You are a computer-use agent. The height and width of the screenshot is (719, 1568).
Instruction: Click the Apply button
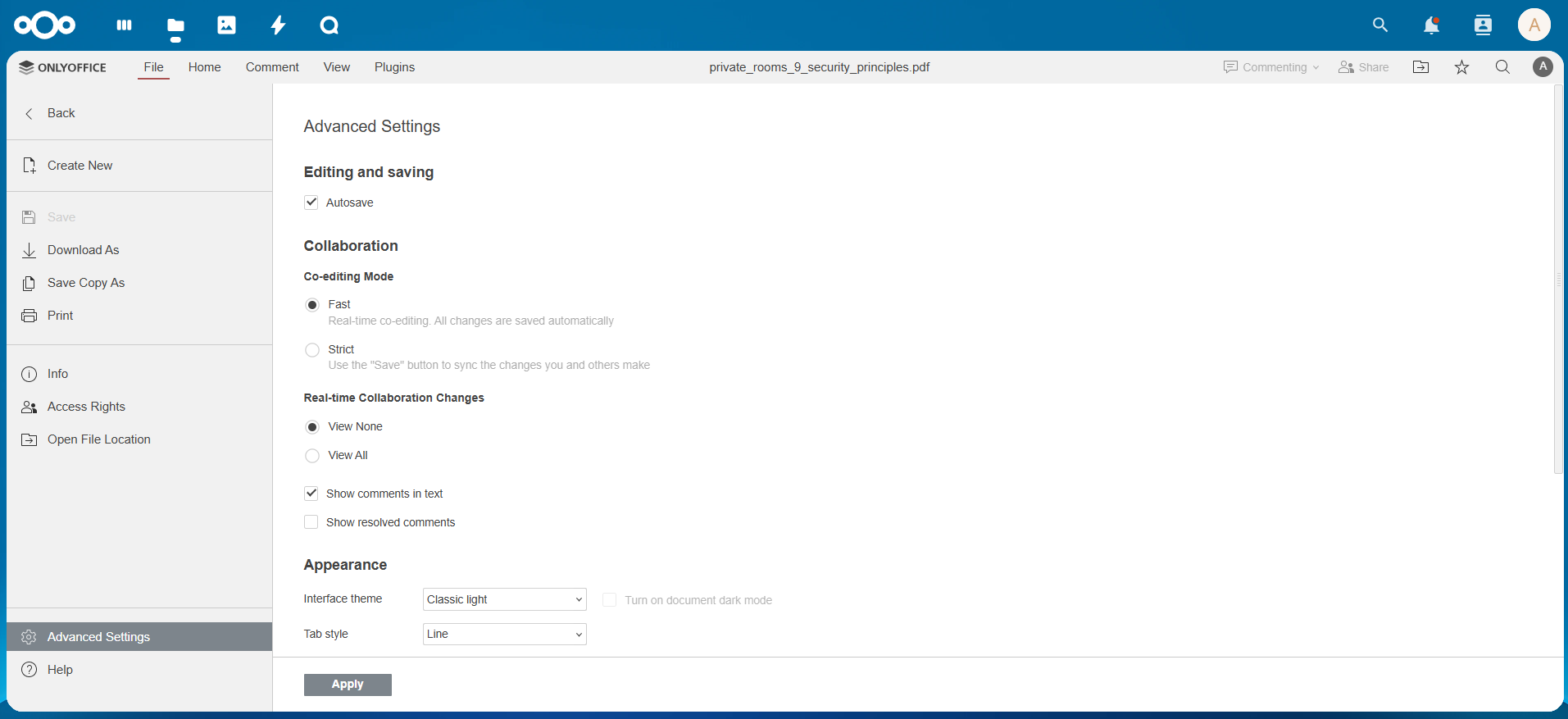point(348,685)
